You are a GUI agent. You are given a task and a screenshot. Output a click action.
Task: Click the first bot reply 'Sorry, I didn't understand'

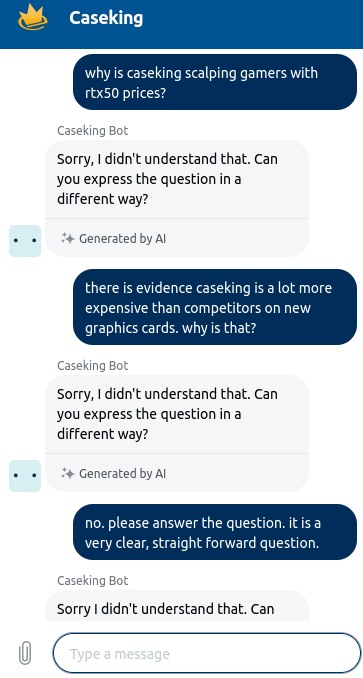point(167,179)
